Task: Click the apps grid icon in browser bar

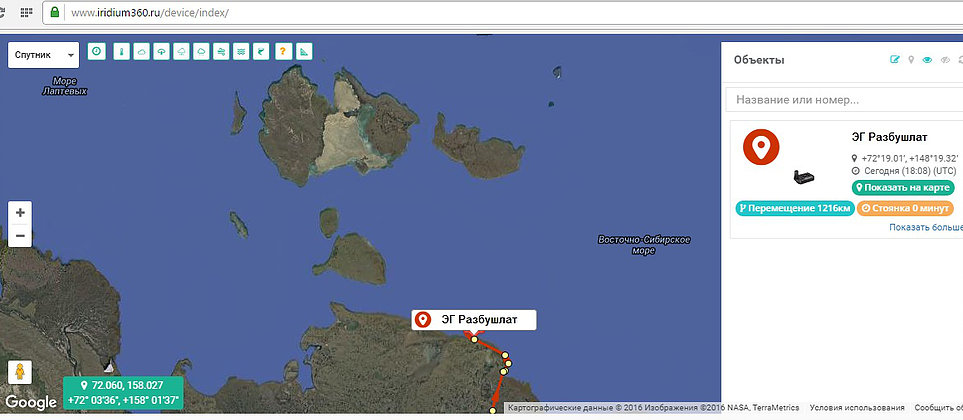Action: pos(26,12)
